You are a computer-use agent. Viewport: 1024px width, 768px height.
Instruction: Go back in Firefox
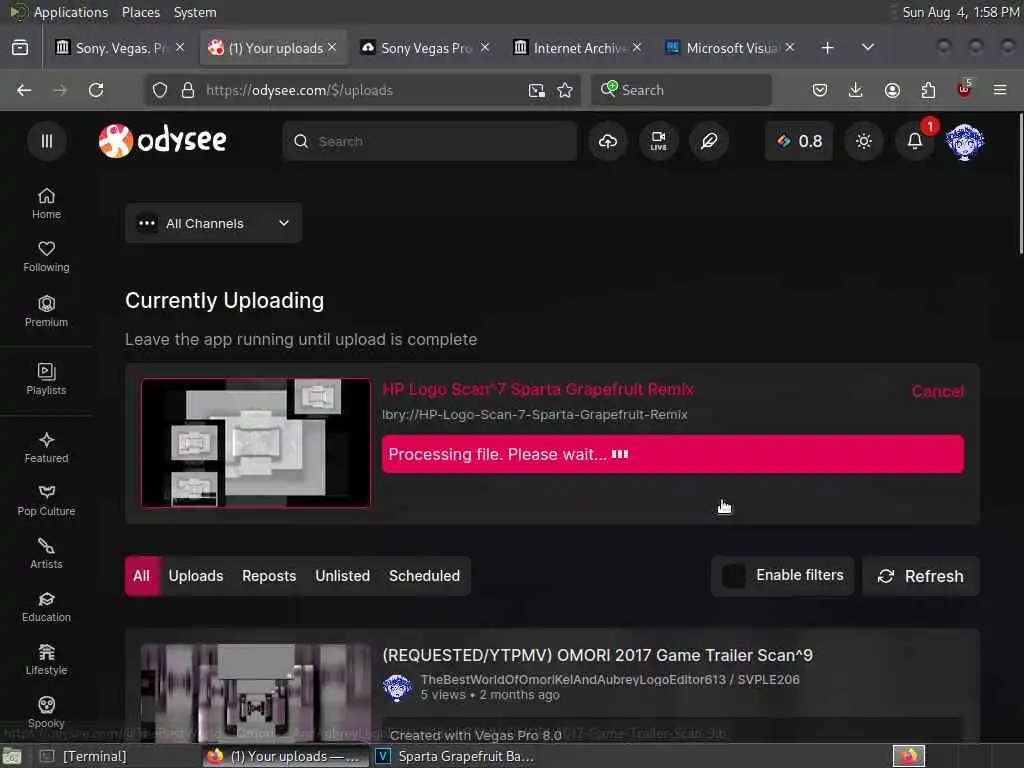pyautogui.click(x=24, y=90)
